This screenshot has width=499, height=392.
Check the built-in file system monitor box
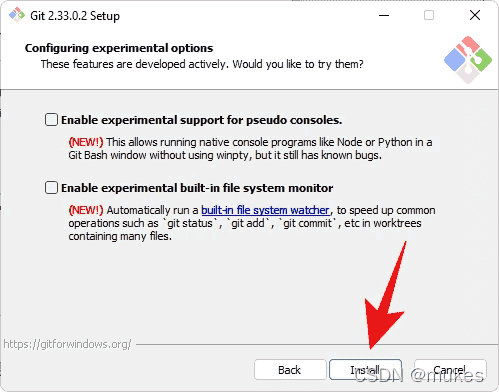pyautogui.click(x=51, y=188)
